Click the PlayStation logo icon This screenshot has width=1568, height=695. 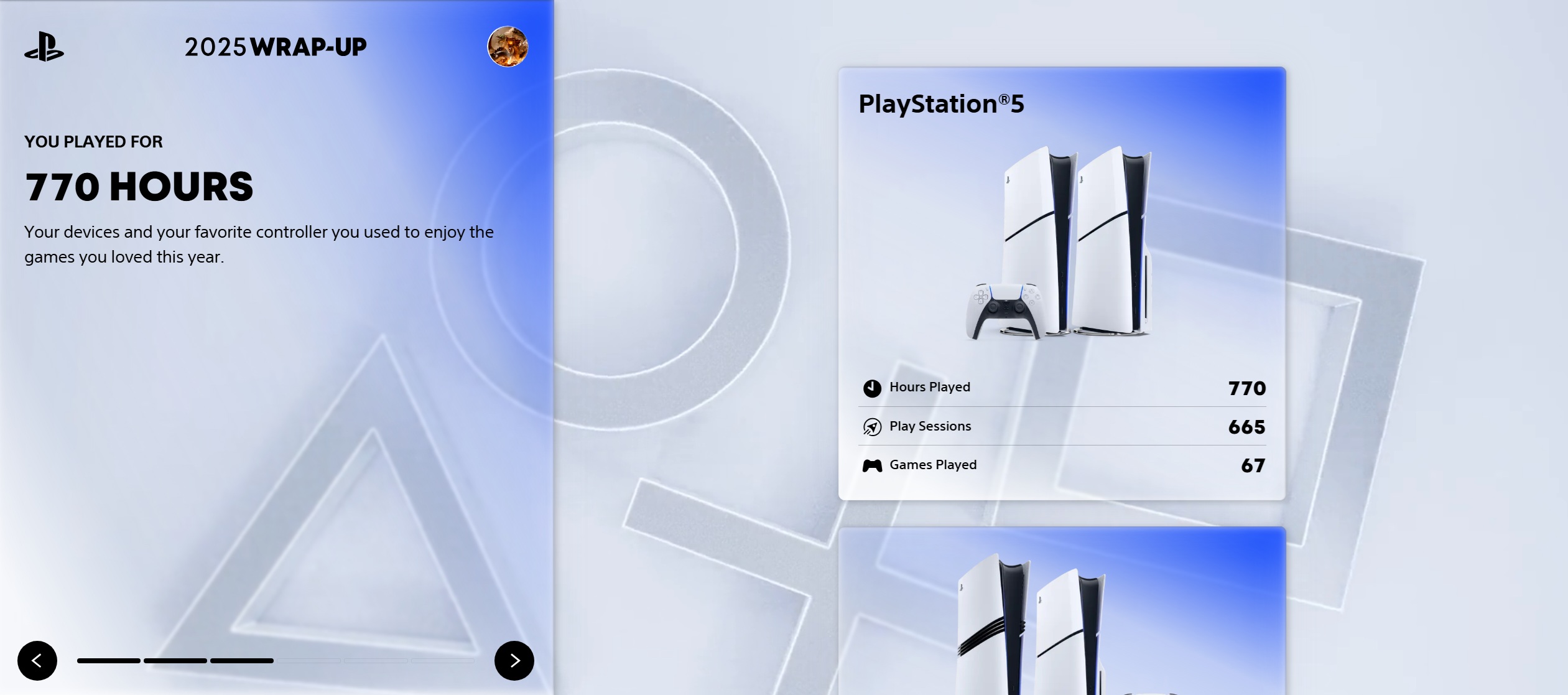pyautogui.click(x=44, y=47)
